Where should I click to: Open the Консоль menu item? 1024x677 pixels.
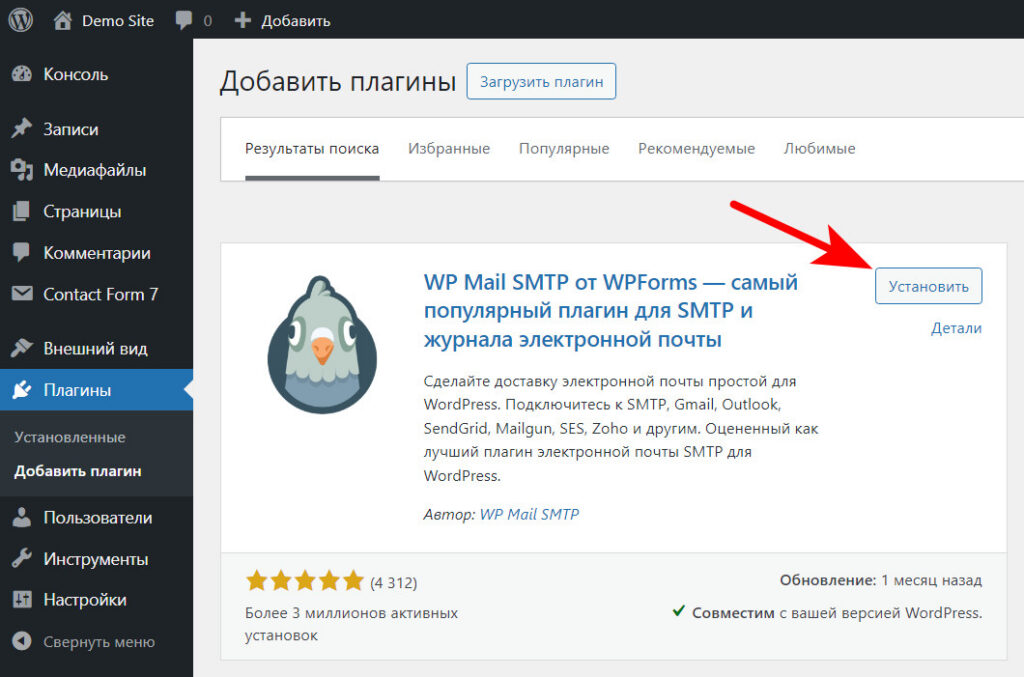pos(97,74)
